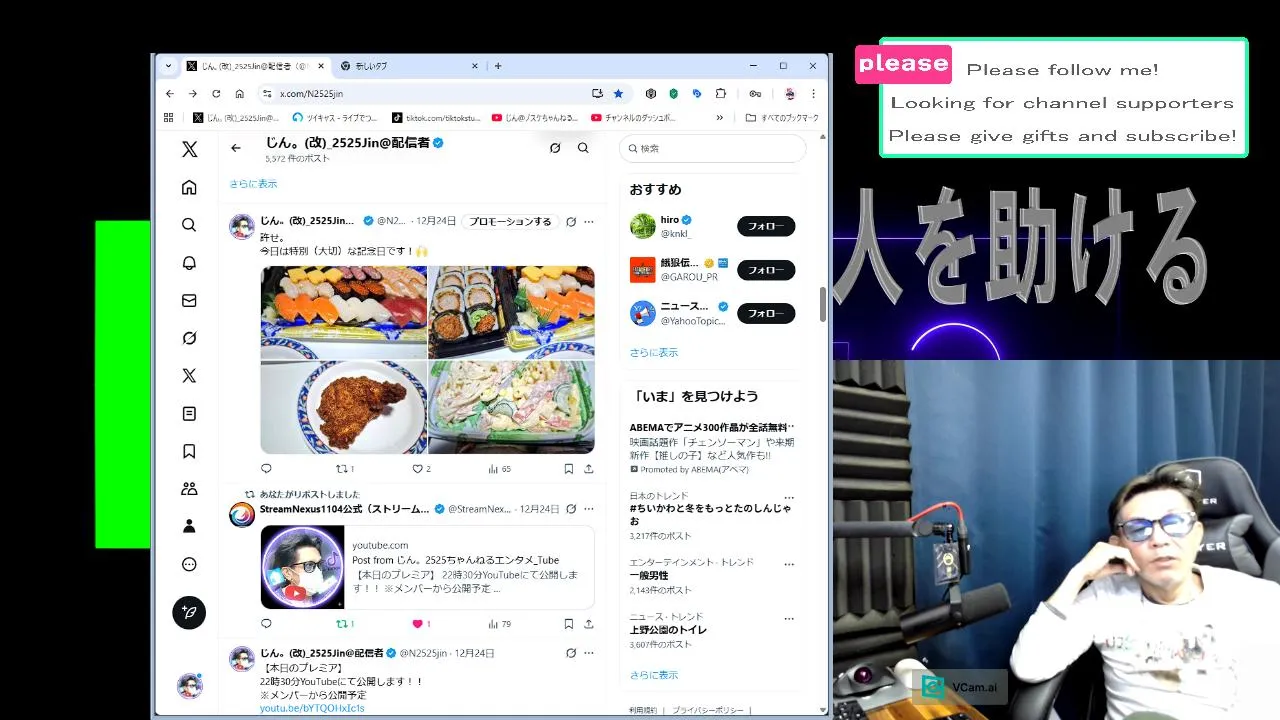Open more menu on StreamNexus1104 post
1280x720 pixels.
click(x=589, y=509)
